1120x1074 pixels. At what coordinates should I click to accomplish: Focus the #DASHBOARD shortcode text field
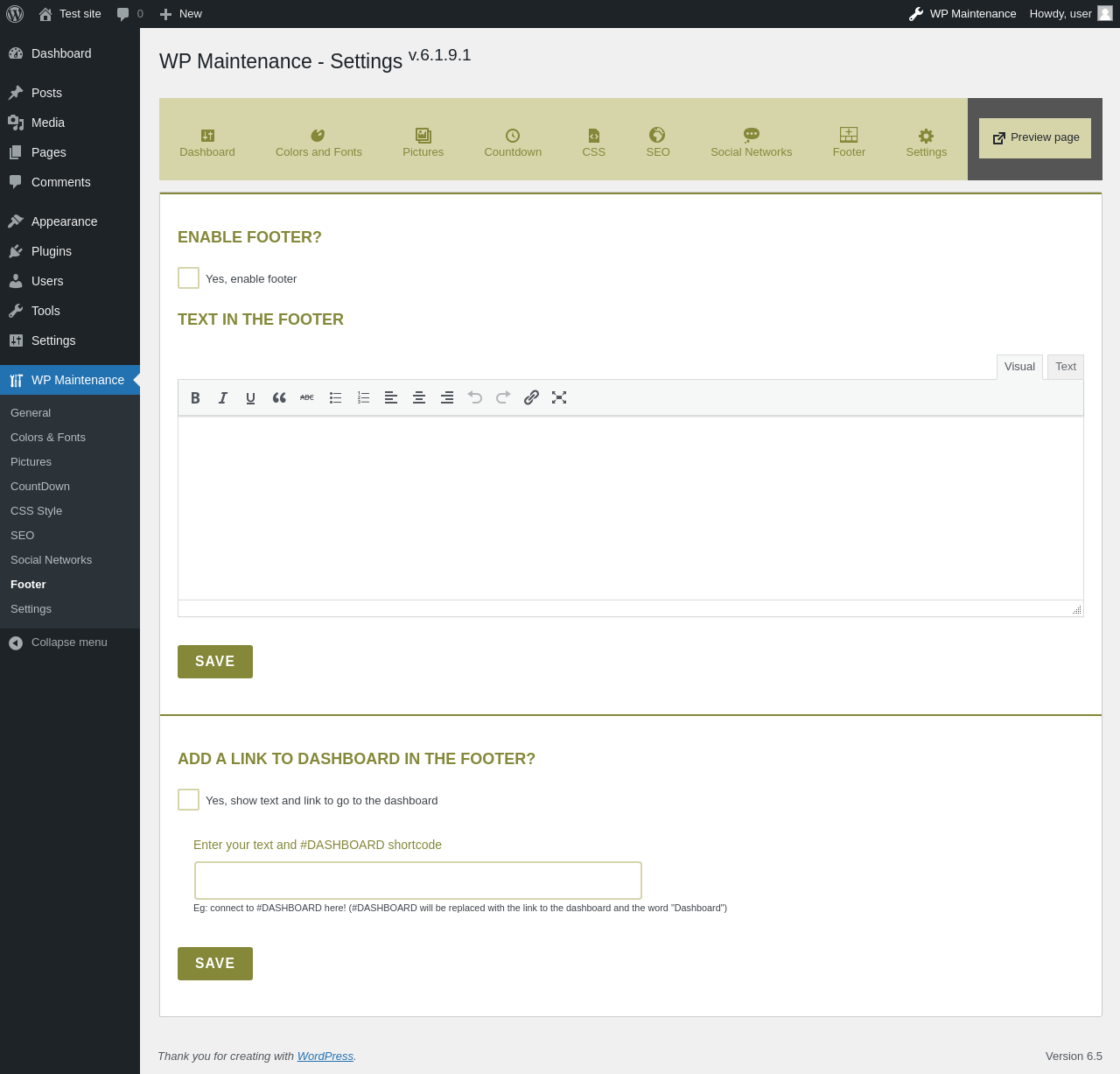[x=418, y=881]
